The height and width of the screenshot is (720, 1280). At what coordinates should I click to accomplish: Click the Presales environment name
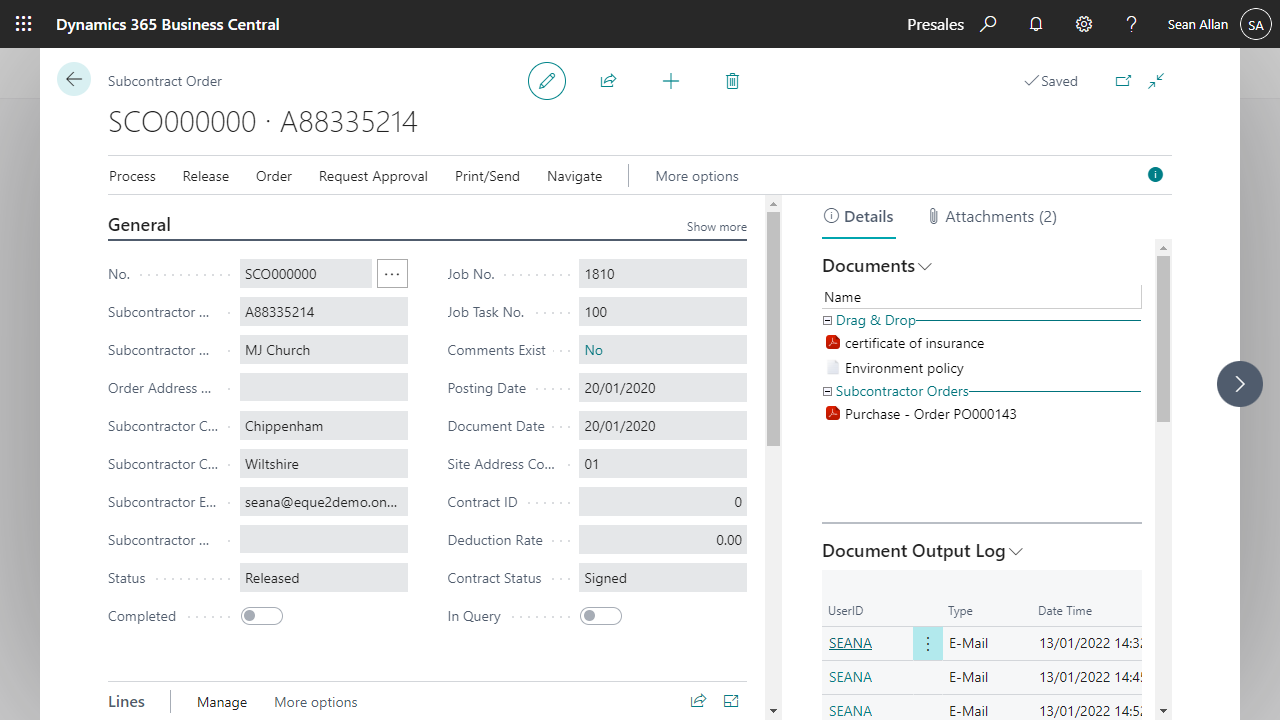(936, 24)
